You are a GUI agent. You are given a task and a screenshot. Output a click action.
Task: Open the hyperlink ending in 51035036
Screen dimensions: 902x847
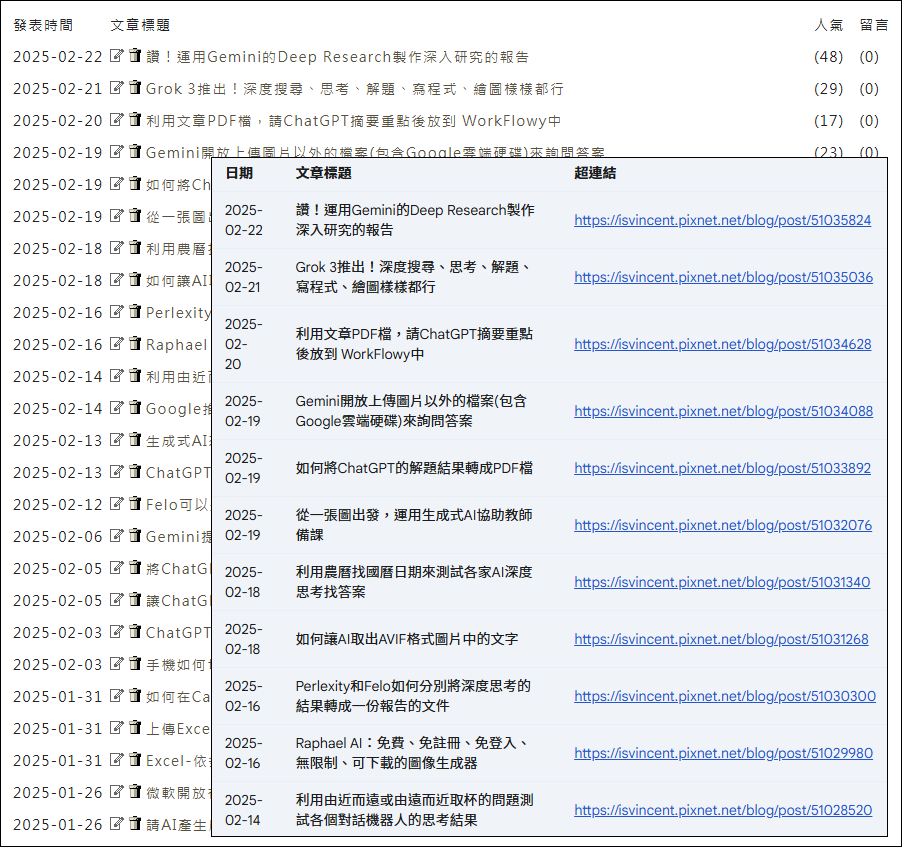[723, 277]
